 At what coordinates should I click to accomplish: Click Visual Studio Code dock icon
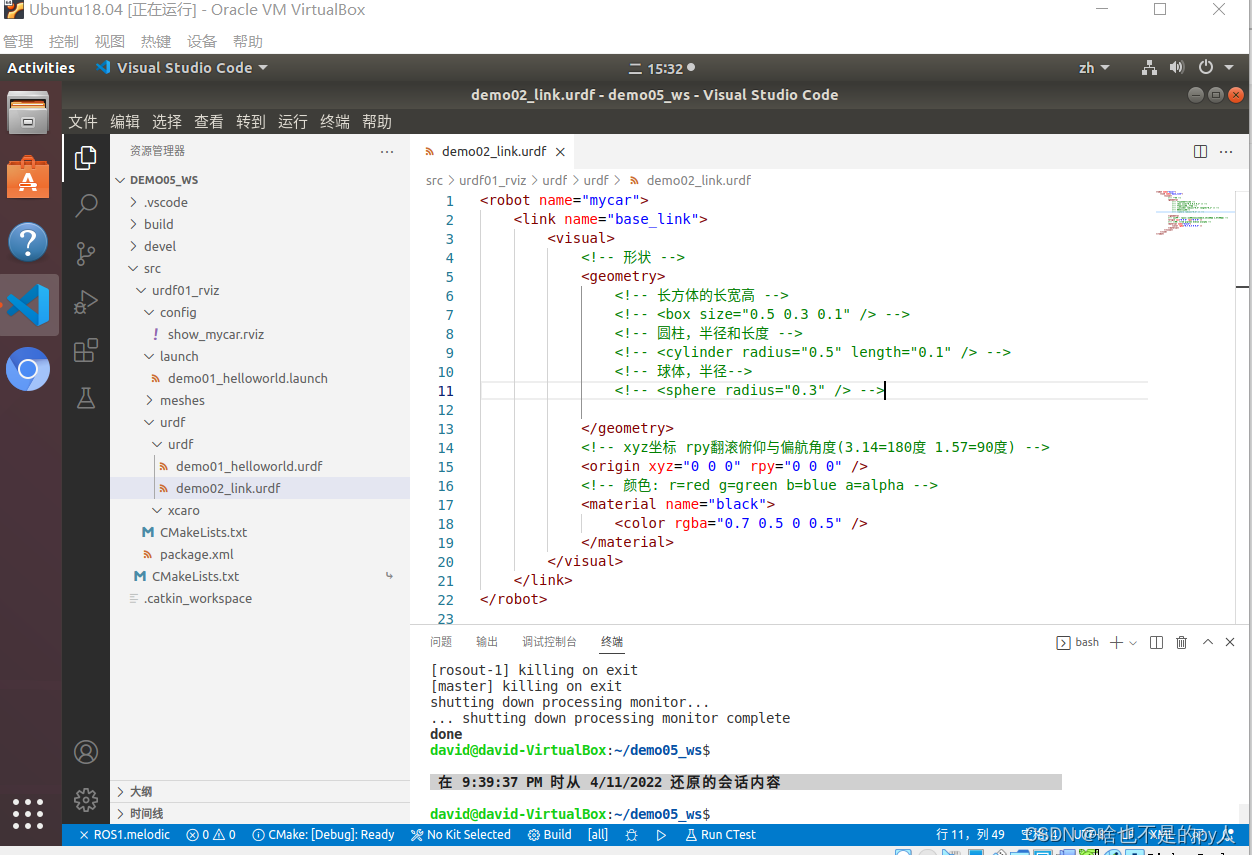[x=28, y=305]
